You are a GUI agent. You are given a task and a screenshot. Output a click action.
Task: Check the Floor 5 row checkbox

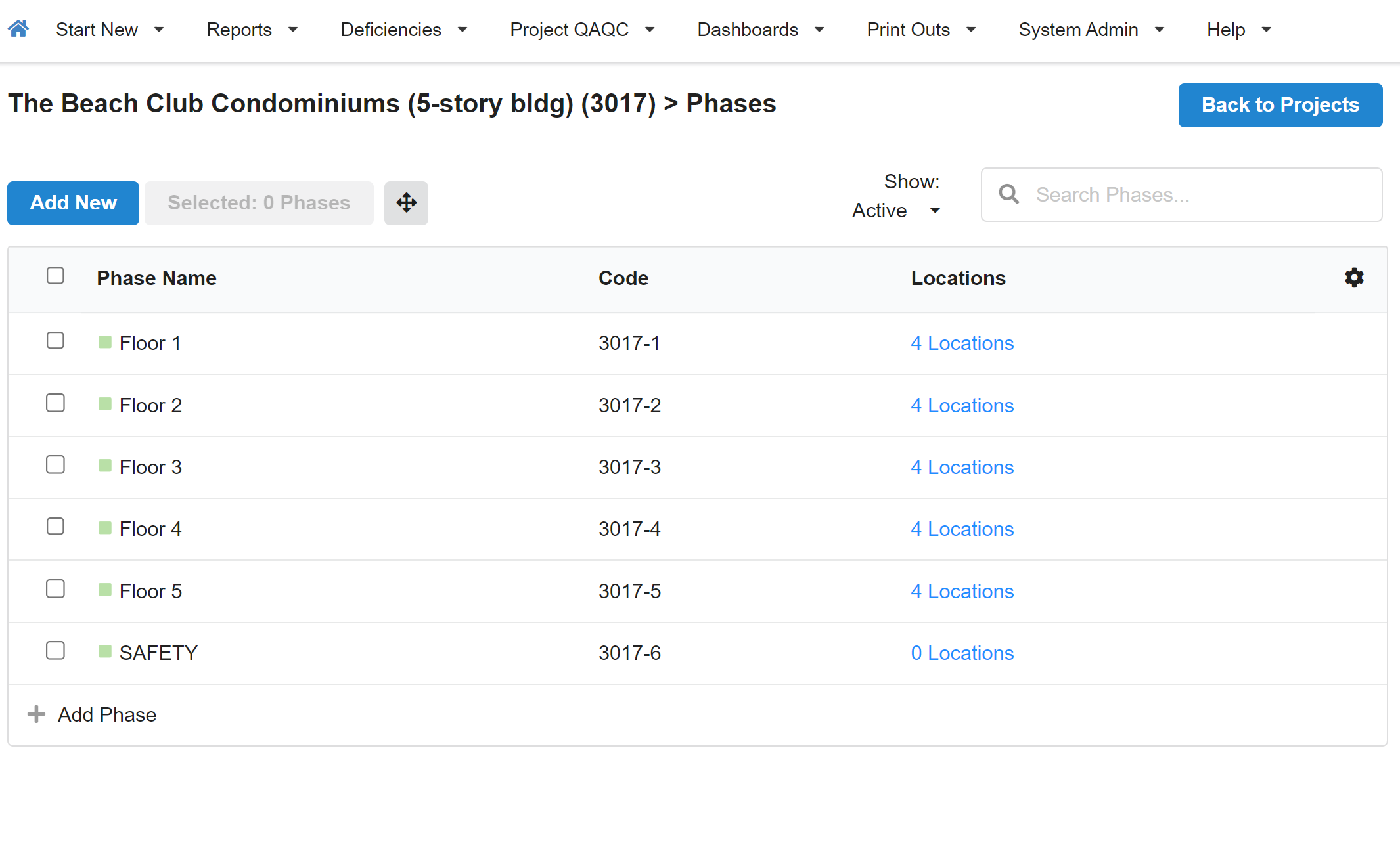coord(55,588)
